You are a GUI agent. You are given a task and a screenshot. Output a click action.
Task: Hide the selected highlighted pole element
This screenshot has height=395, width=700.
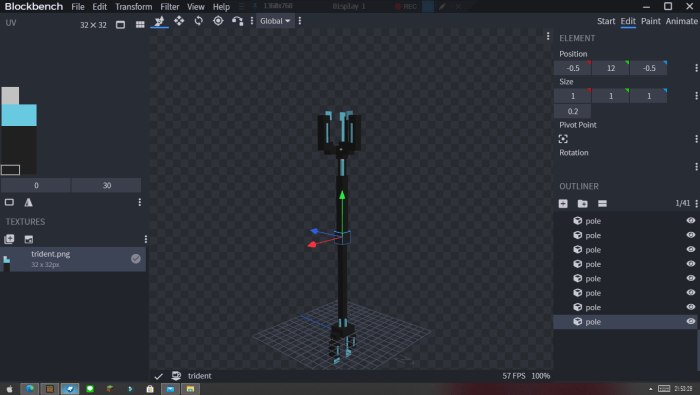tap(691, 321)
